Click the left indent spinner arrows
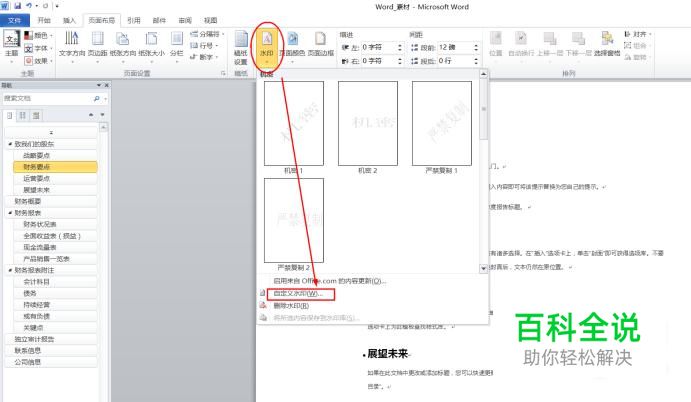The width and height of the screenshot is (691, 402). (400, 47)
